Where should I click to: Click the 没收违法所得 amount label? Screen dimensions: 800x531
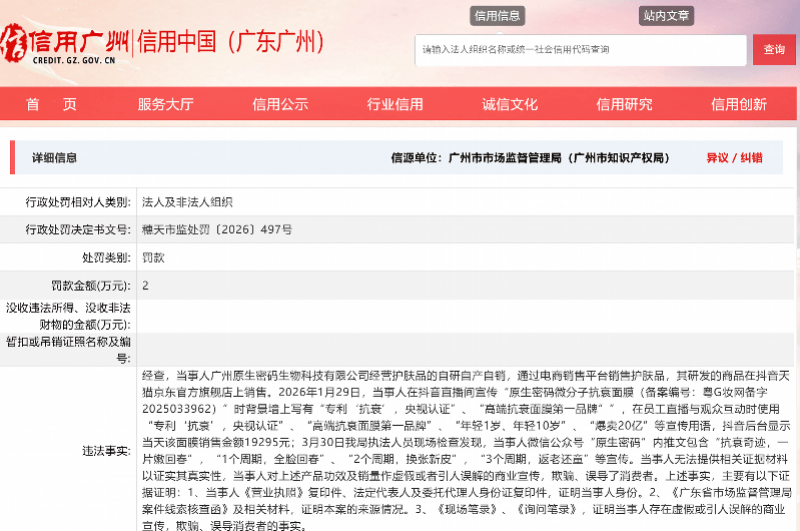pyautogui.click(x=68, y=316)
